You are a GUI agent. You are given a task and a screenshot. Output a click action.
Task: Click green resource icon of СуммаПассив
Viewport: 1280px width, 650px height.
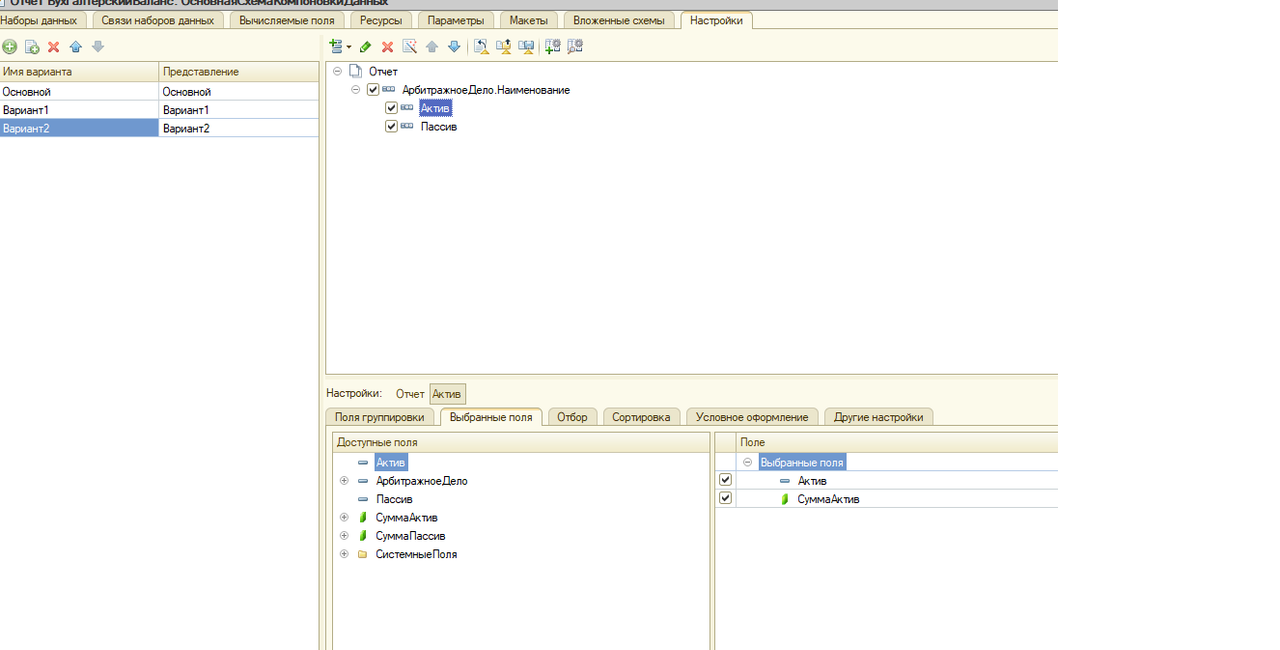click(363, 536)
